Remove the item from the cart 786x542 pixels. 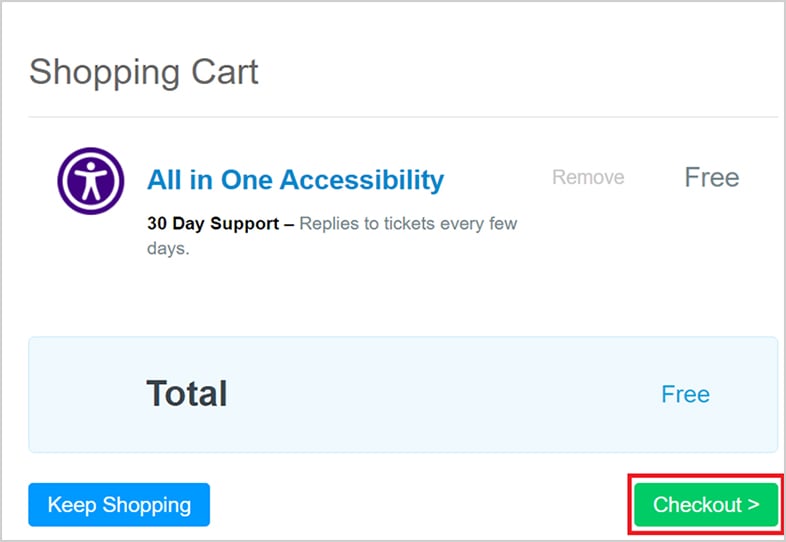[x=588, y=177]
